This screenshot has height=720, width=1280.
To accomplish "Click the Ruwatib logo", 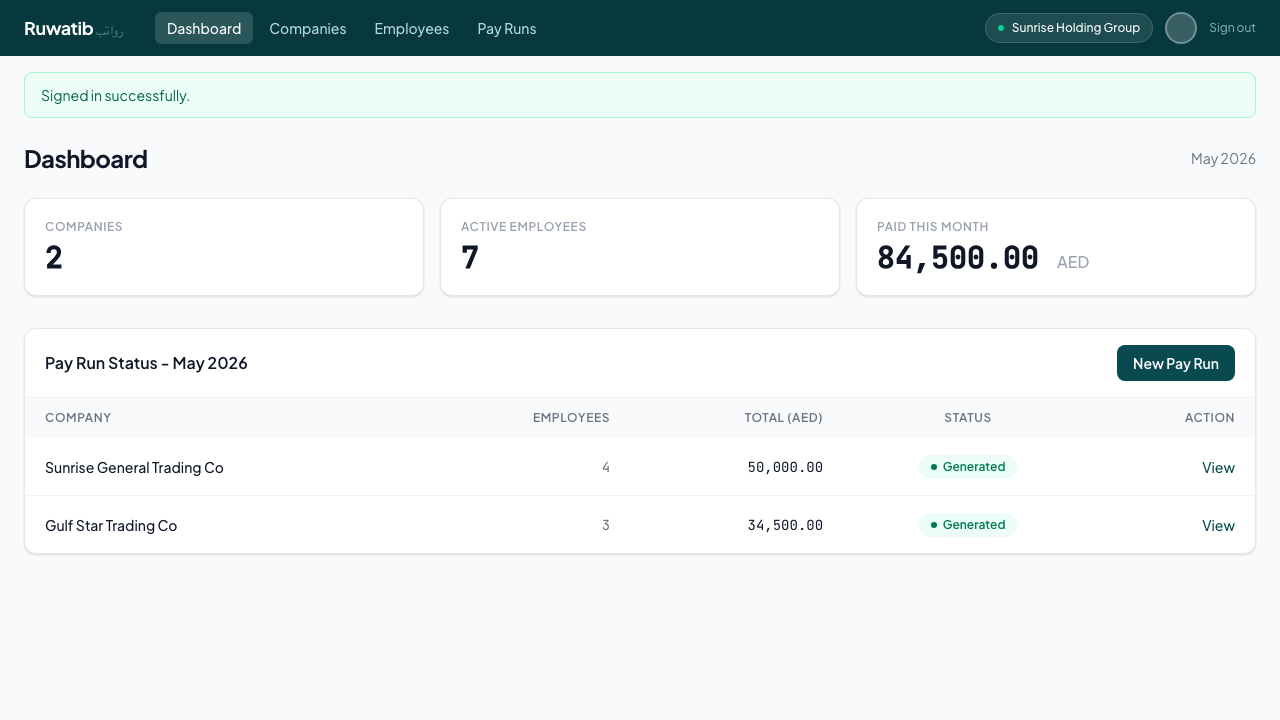I will coord(73,28).
